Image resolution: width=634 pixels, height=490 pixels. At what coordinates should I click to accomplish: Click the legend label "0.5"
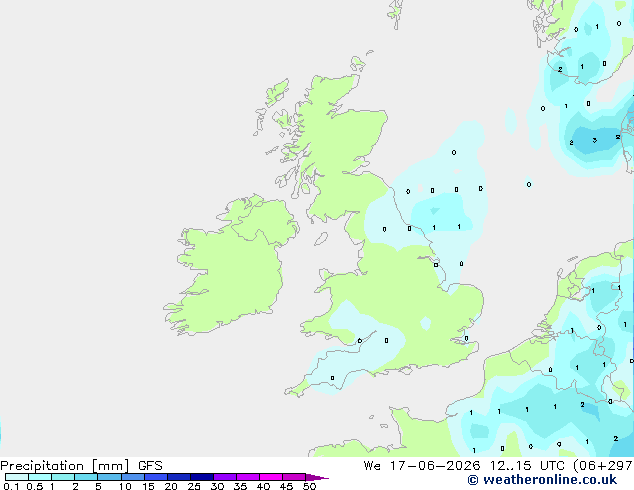(x=35, y=486)
